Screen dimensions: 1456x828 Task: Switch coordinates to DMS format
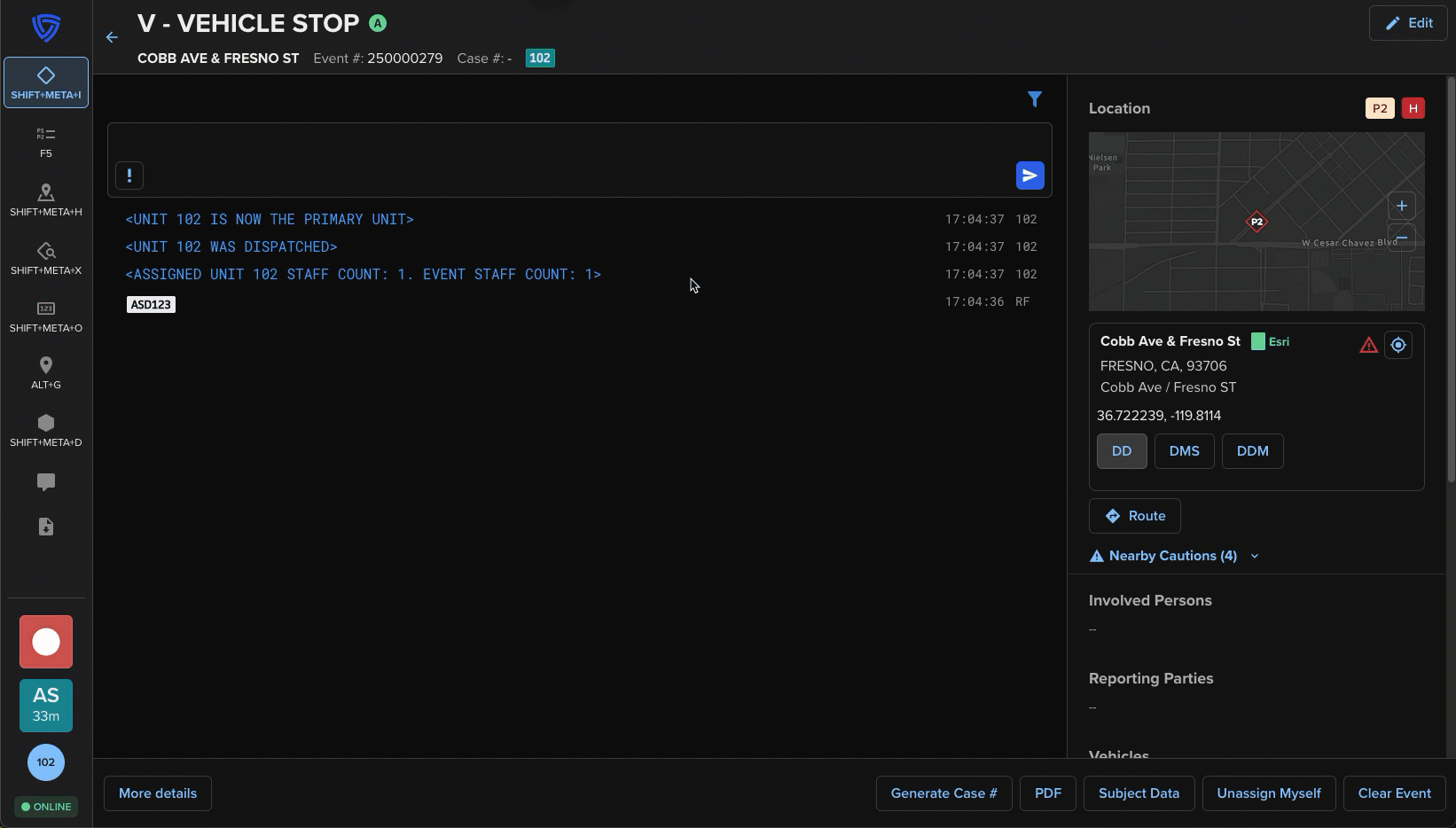(1184, 451)
